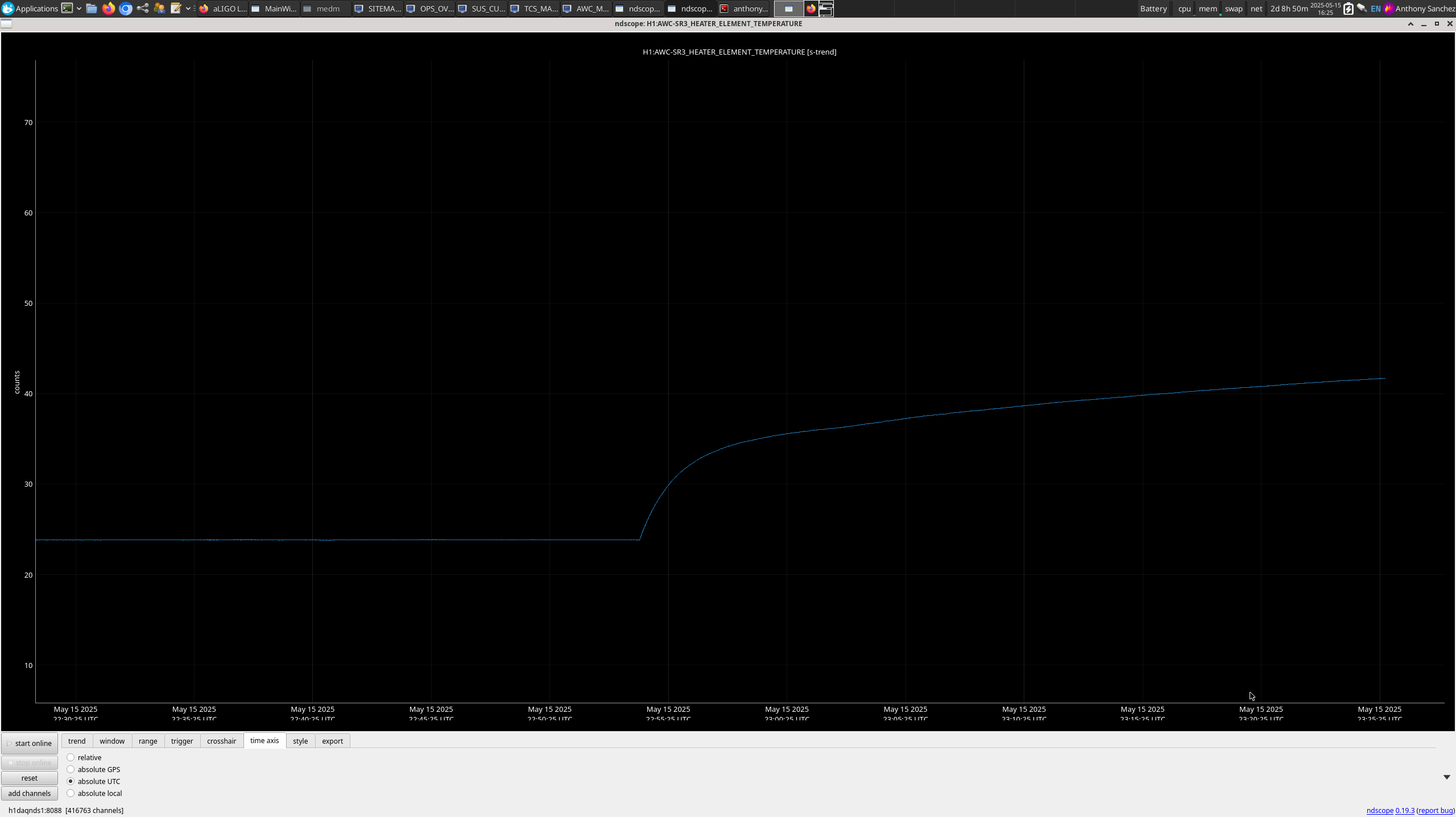Select the relative time axis radio button

pos(71,757)
